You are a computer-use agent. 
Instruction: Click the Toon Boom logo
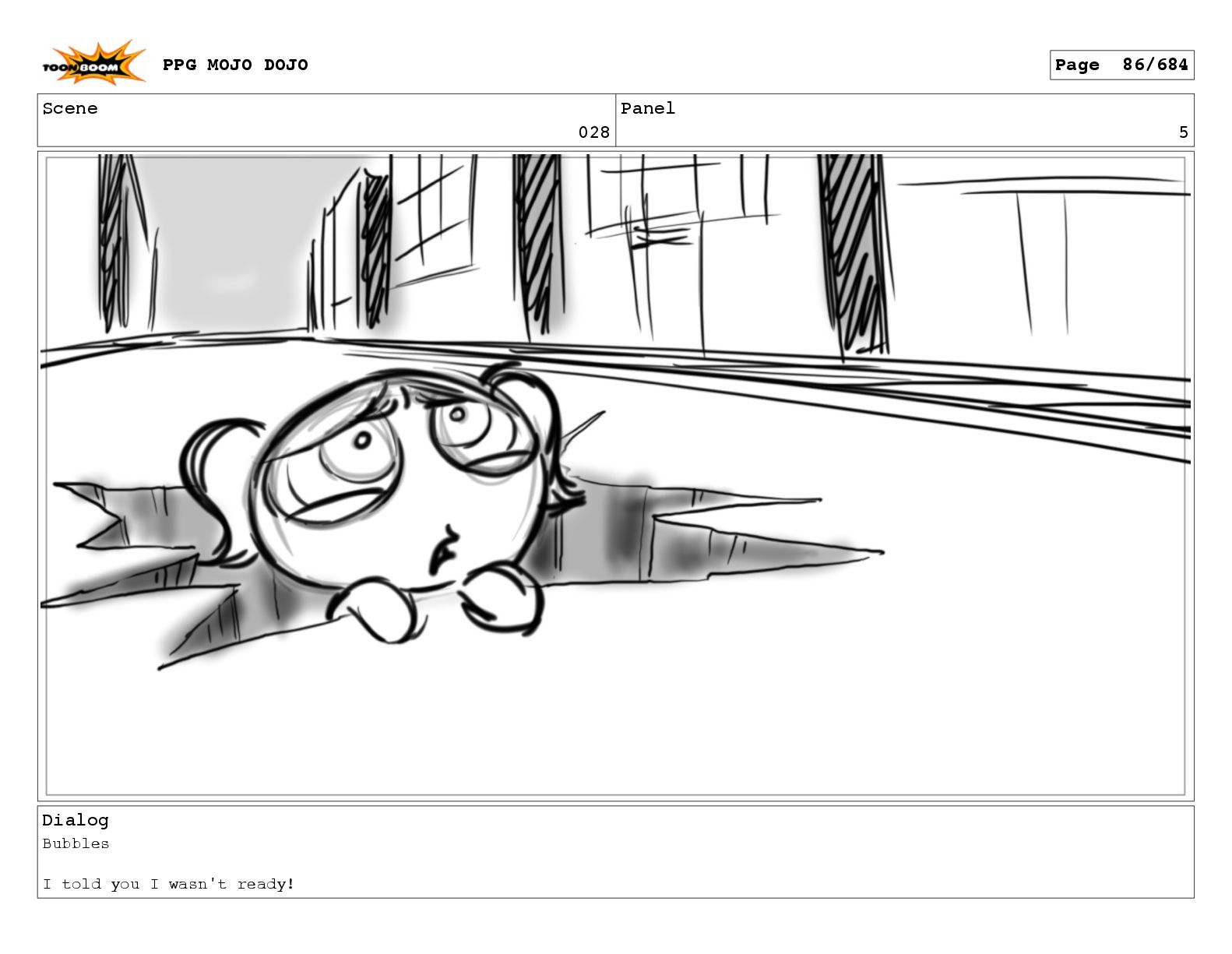pyautogui.click(x=94, y=63)
